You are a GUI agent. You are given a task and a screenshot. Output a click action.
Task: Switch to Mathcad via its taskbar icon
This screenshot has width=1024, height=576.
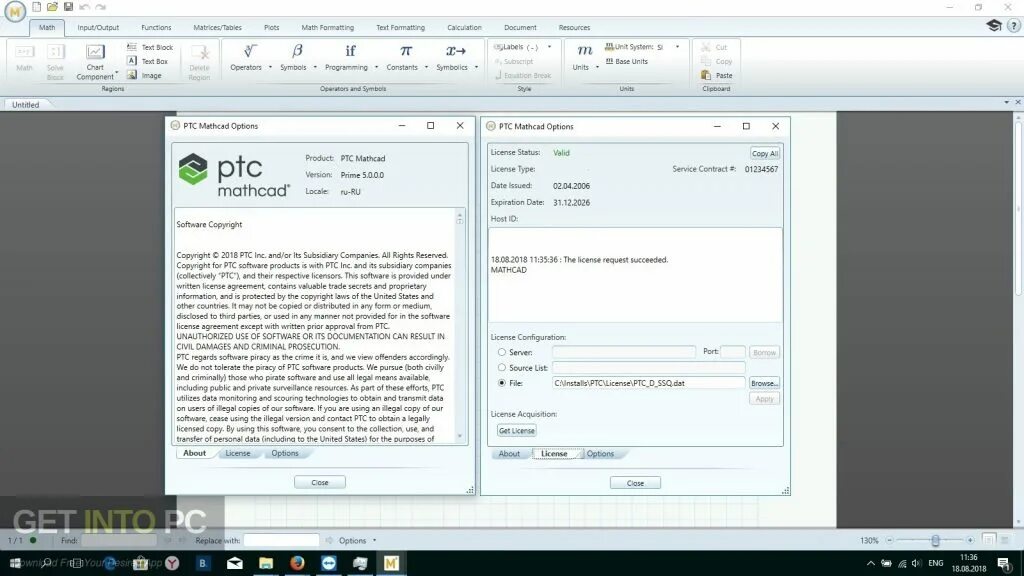pyautogui.click(x=391, y=563)
